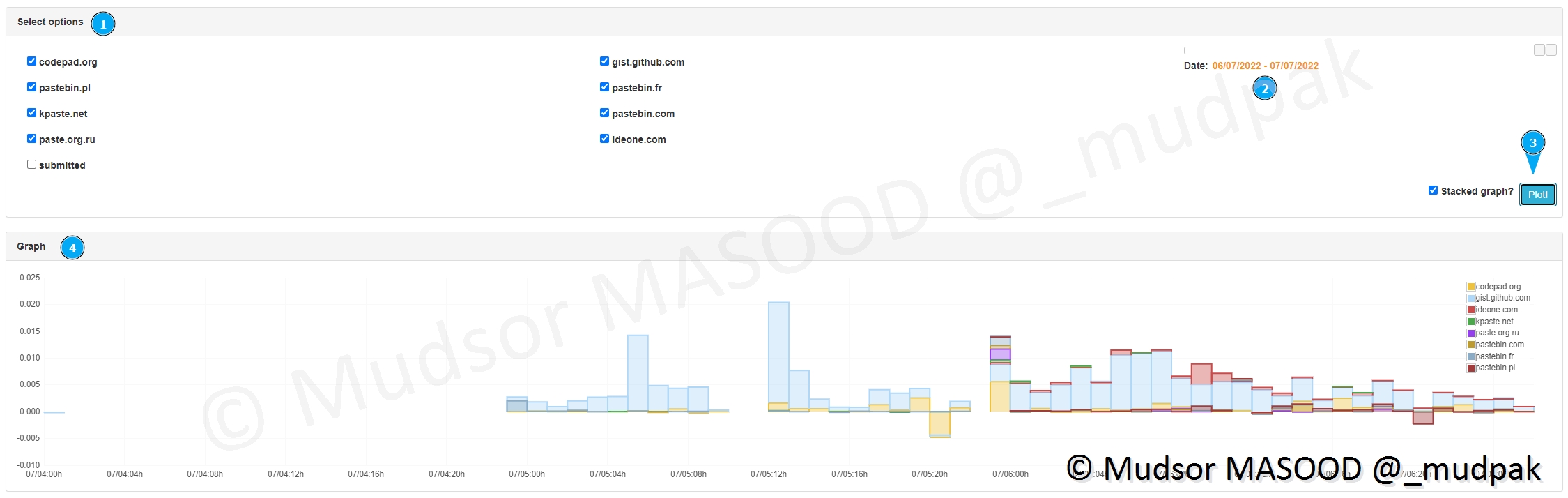This screenshot has height=498, width=1568.
Task: Click the ideone.com red legend square
Action: [x=1470, y=310]
